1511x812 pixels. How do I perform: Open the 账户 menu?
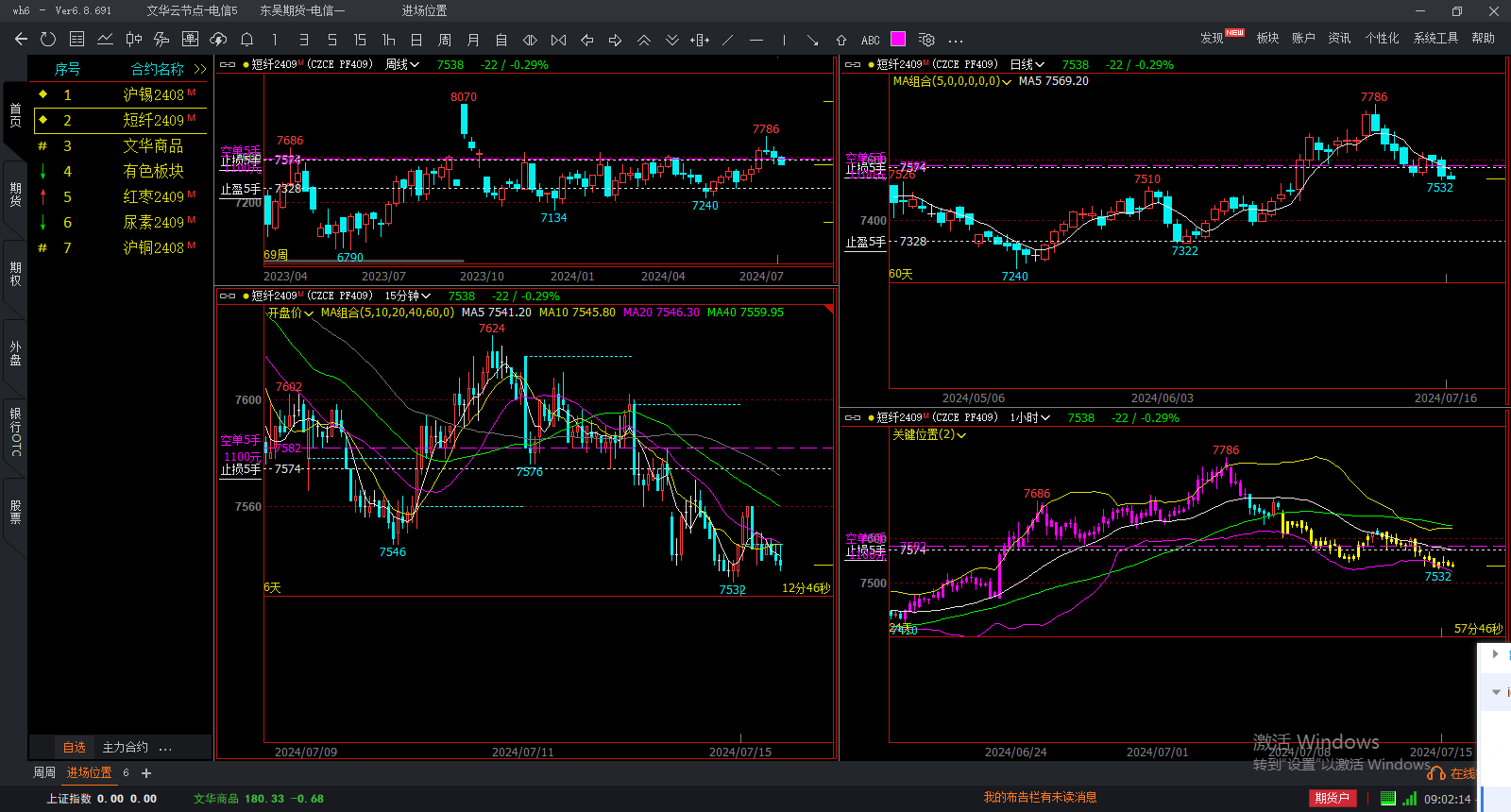click(x=1303, y=38)
